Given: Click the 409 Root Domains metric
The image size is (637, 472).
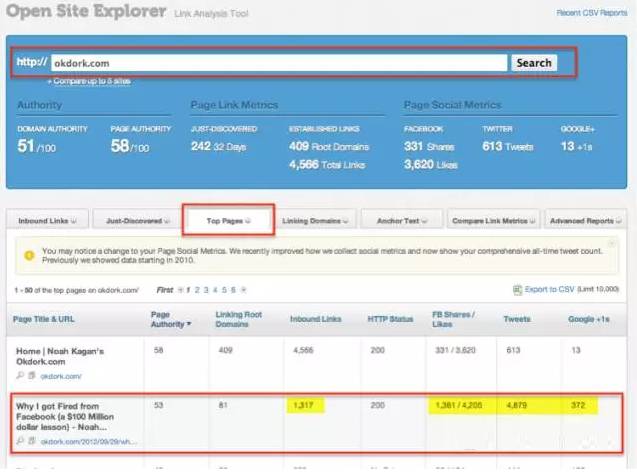Looking at the screenshot, I should (329, 147).
